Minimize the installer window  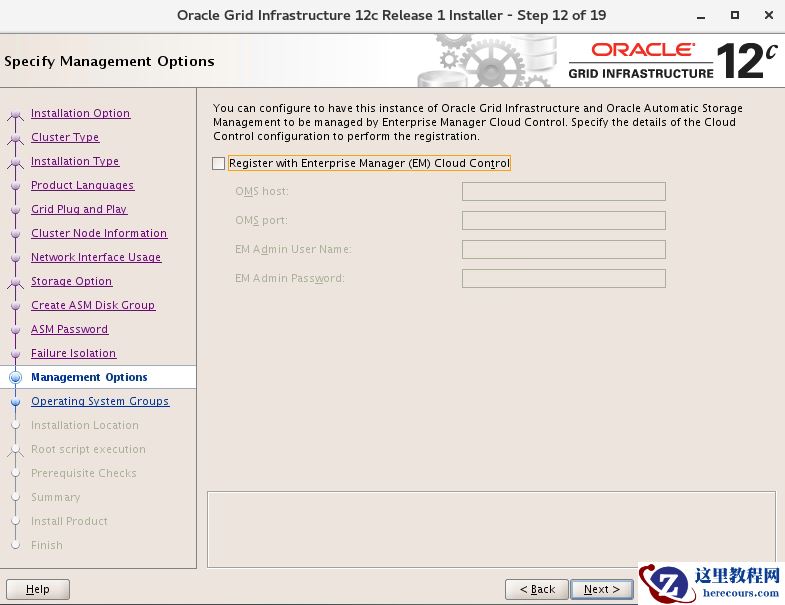701,16
